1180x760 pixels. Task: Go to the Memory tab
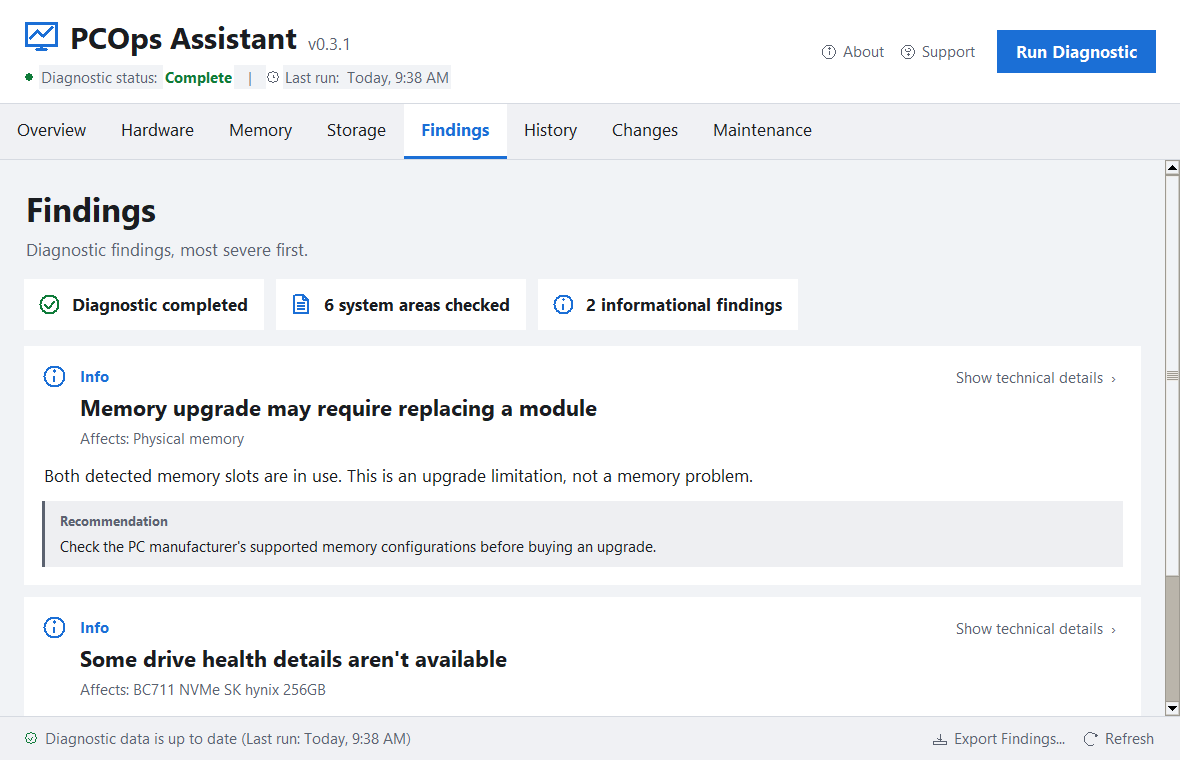tap(260, 130)
